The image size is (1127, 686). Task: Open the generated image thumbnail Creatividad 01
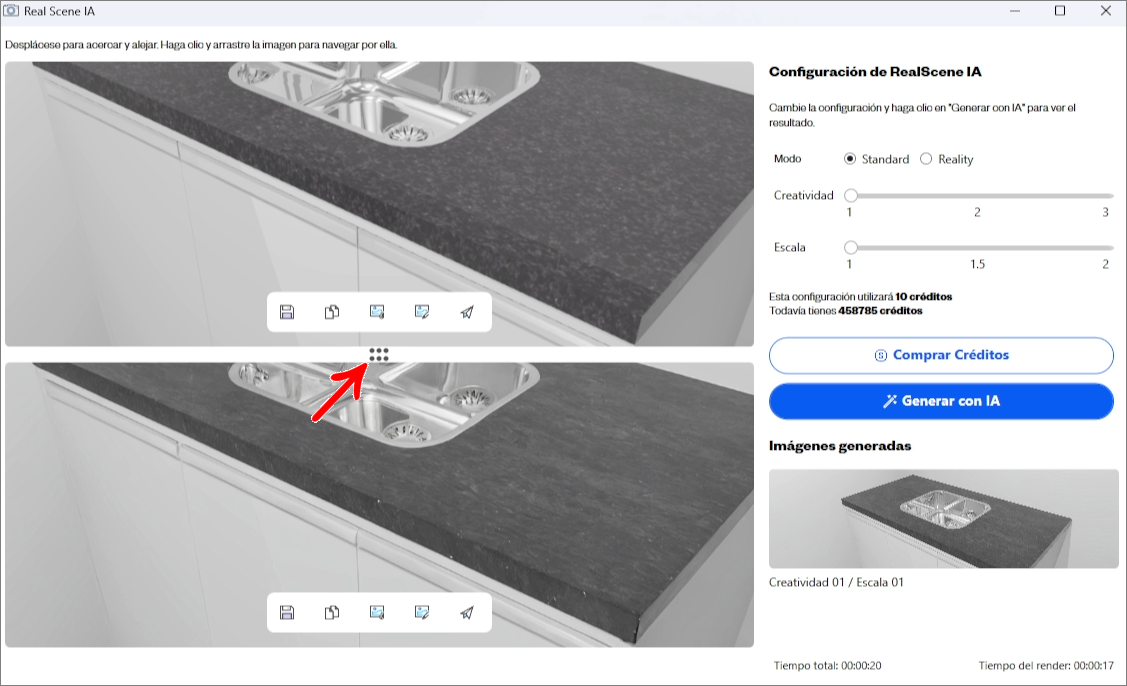[x=943, y=519]
